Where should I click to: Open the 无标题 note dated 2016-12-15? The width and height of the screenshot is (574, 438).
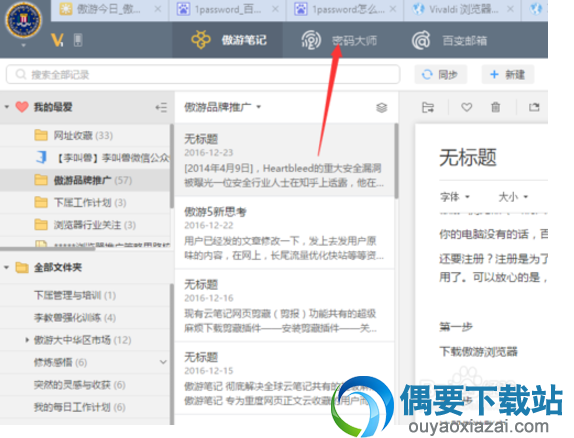(x=284, y=378)
